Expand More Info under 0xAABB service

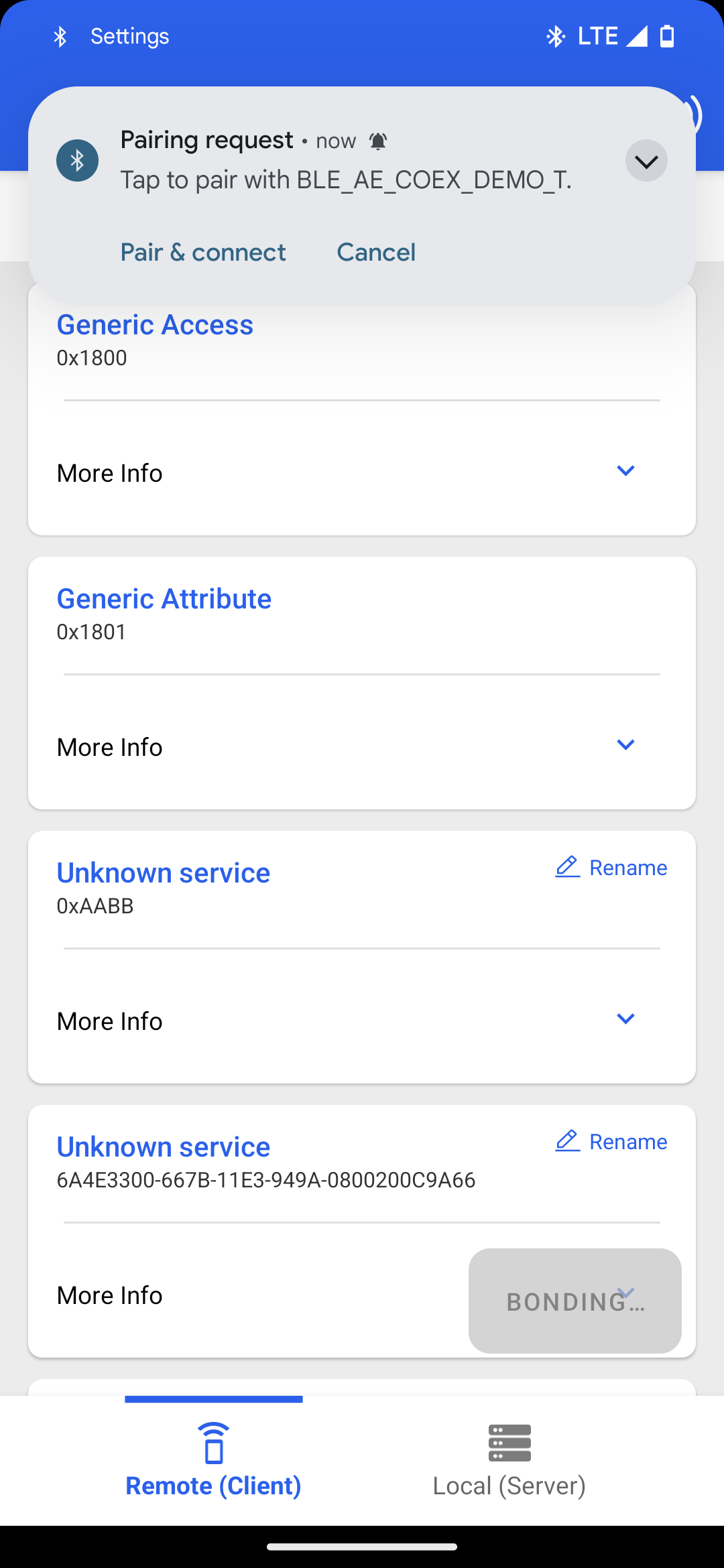pos(625,1020)
